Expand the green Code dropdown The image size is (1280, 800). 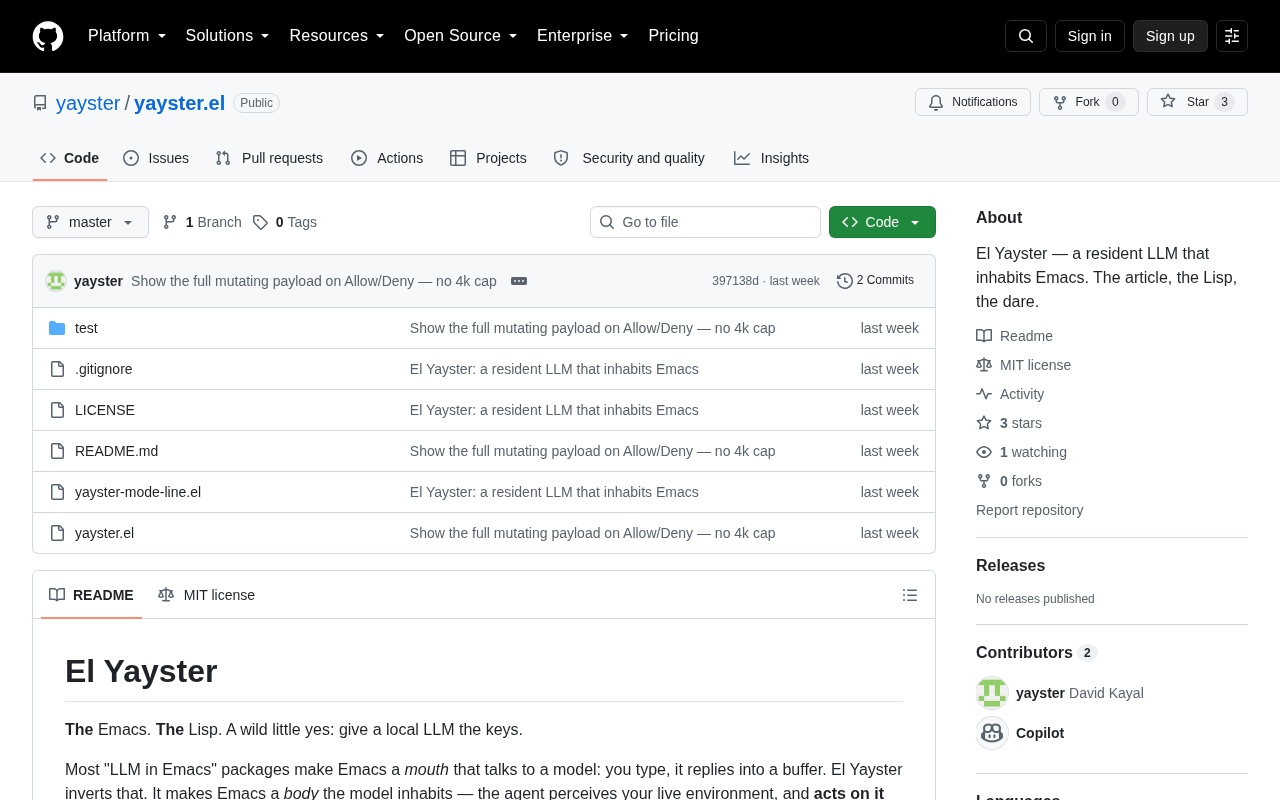(882, 222)
